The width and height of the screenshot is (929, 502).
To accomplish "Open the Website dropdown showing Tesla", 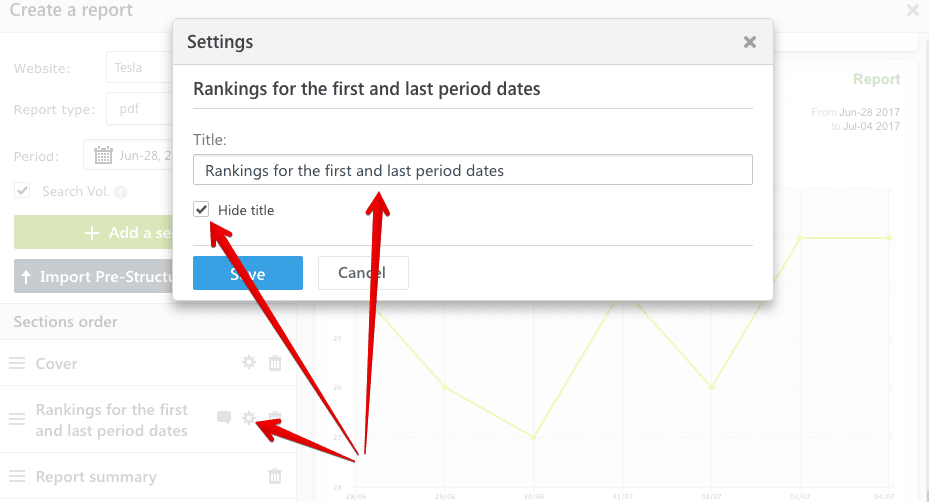I will [x=140, y=68].
